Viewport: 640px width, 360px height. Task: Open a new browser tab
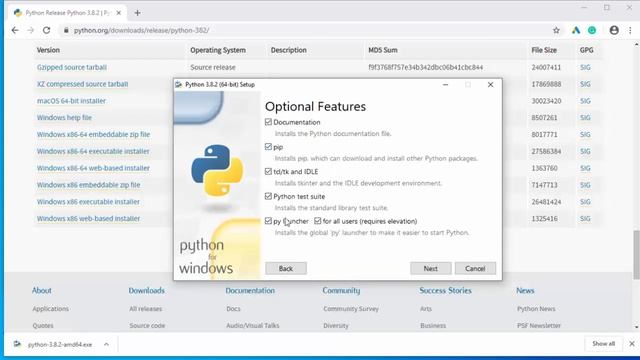(x=138, y=13)
